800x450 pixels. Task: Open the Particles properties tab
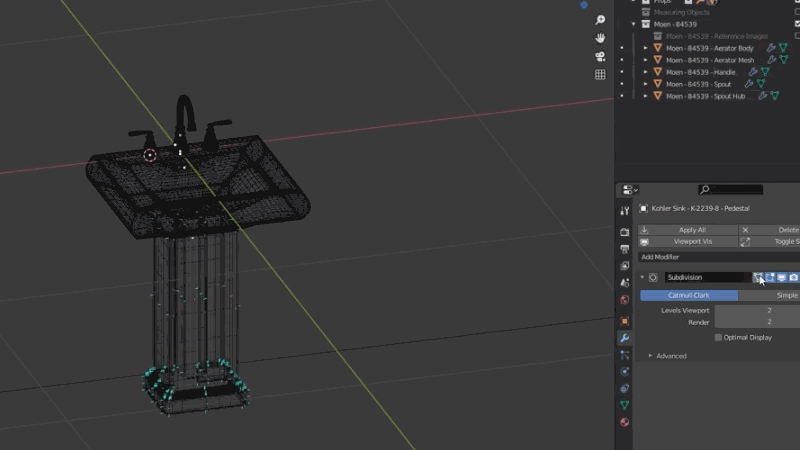pos(624,355)
